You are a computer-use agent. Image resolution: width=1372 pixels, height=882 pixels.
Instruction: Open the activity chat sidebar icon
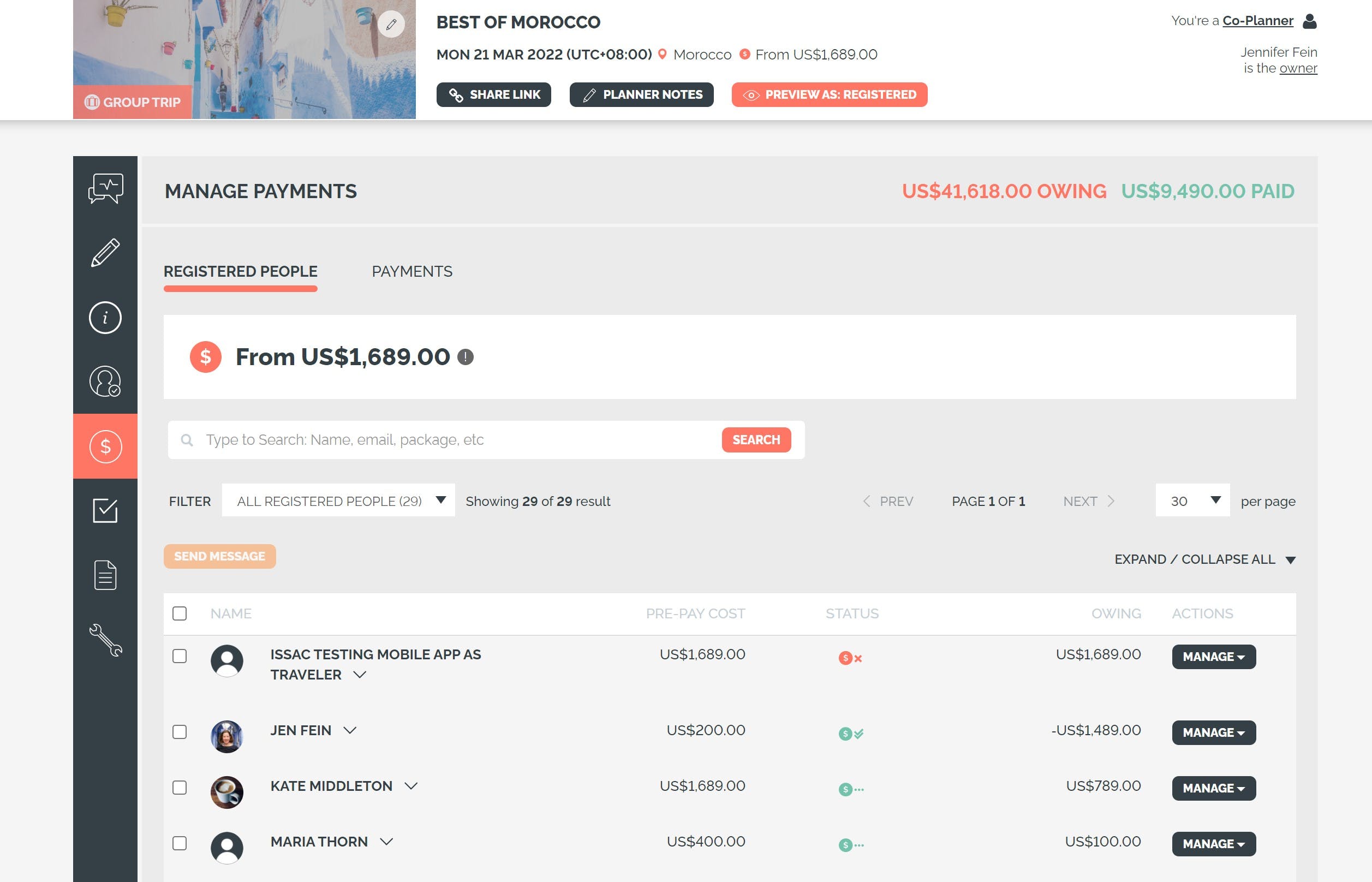[x=105, y=188]
